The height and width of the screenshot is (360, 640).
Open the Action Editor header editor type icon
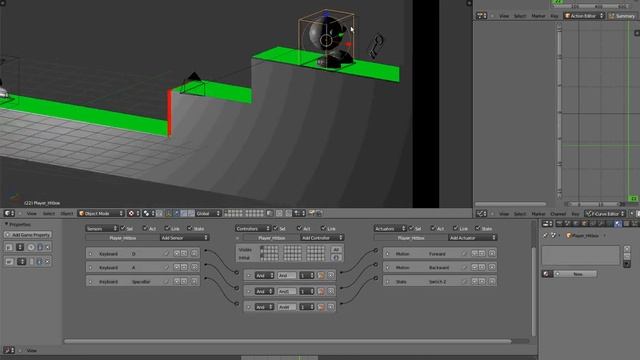click(482, 16)
